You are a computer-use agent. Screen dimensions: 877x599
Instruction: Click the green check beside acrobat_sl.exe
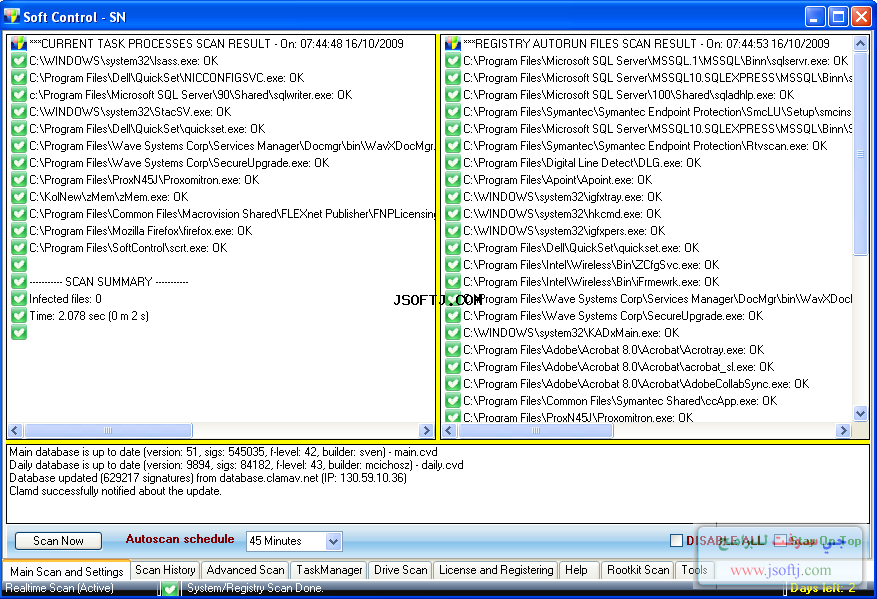coord(452,367)
